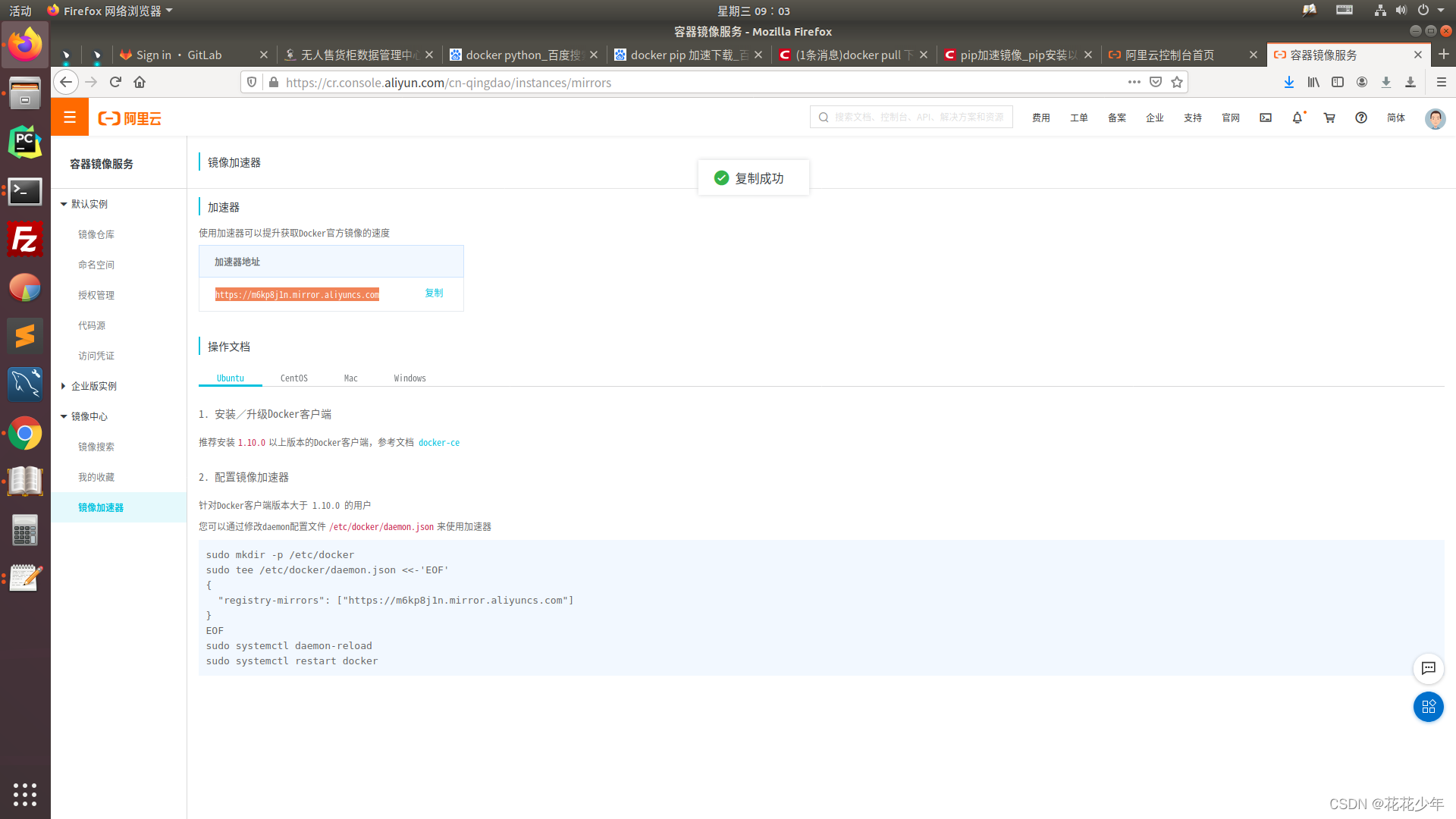Switch to the CentOS documentation tab

(x=293, y=378)
